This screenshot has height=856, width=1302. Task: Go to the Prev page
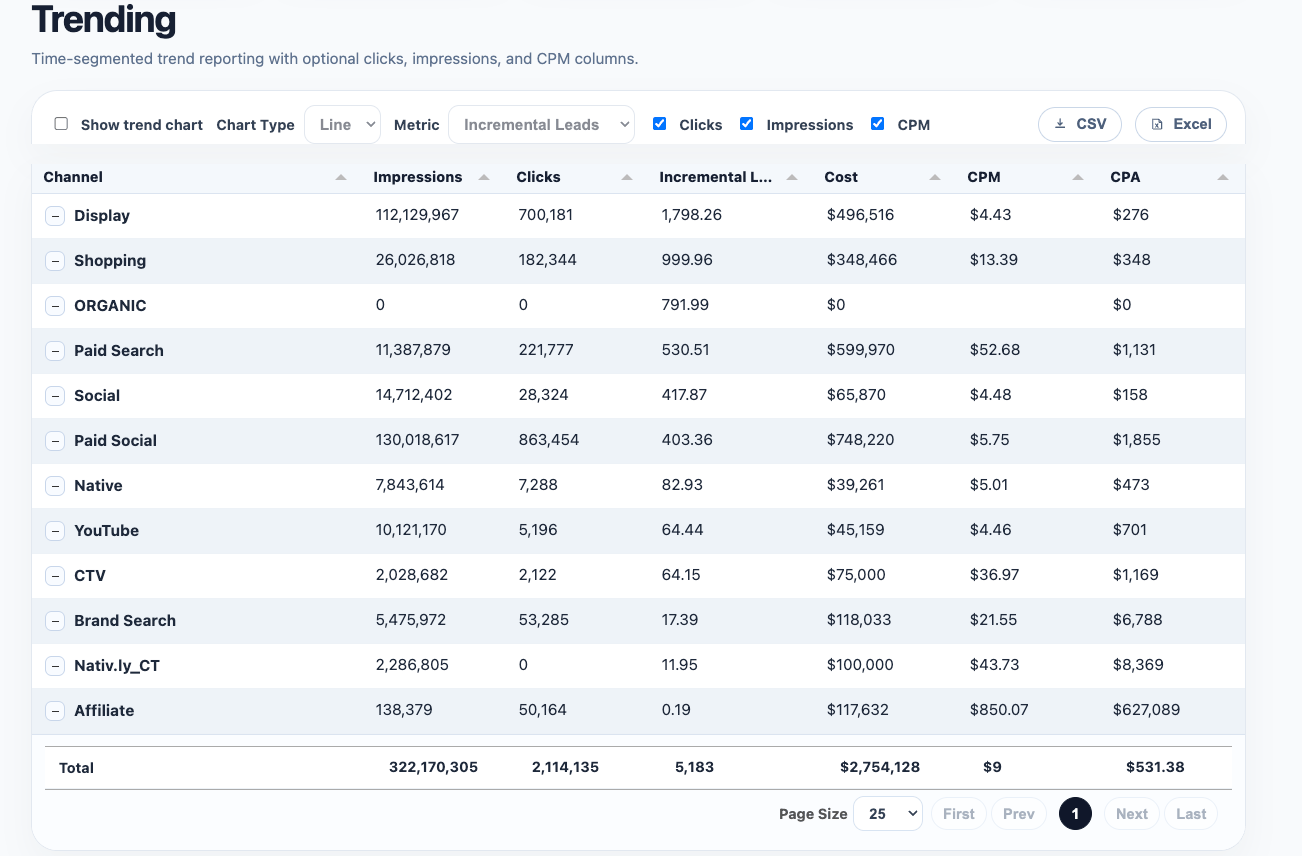[x=1019, y=814]
